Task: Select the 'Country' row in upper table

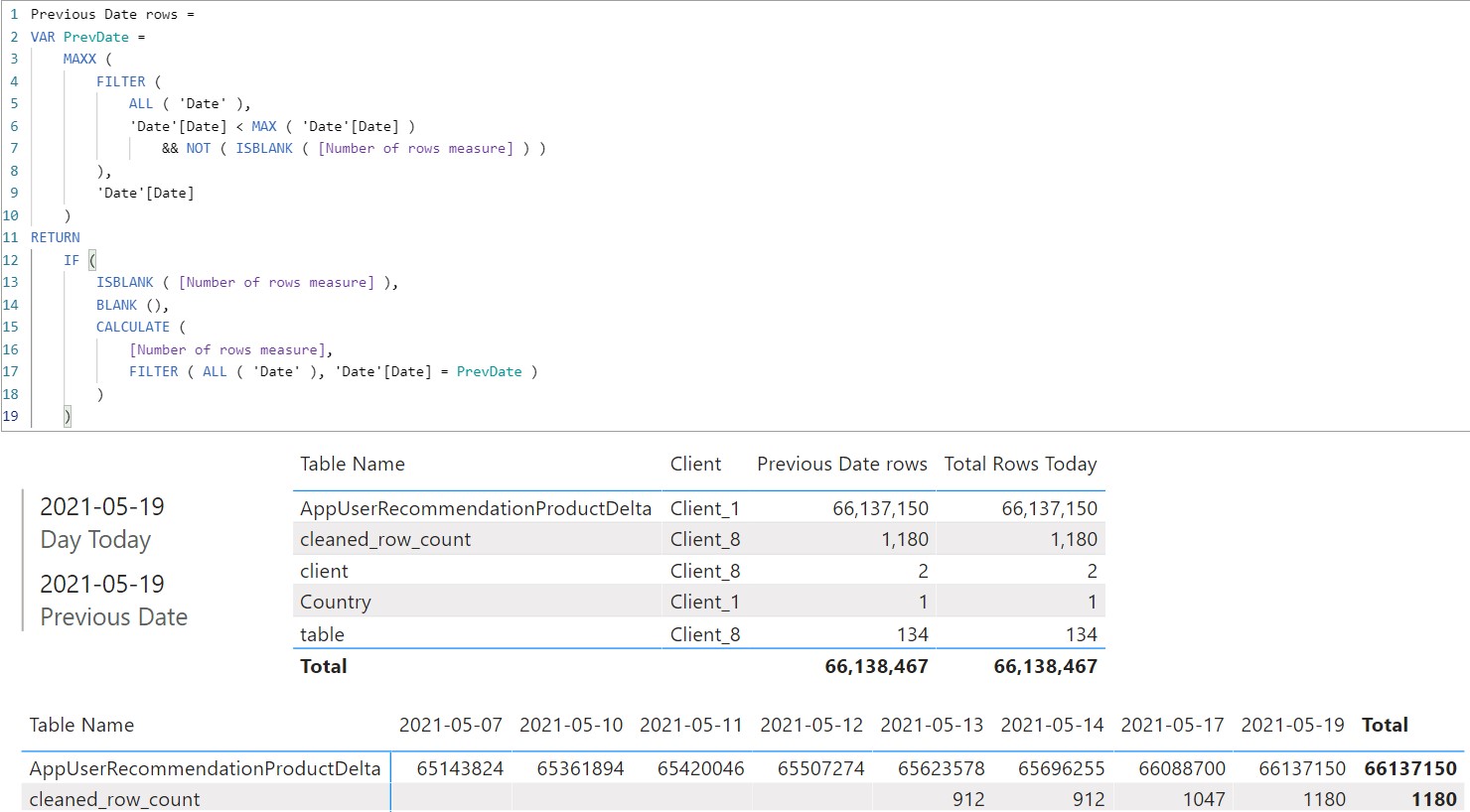Action: click(x=699, y=602)
